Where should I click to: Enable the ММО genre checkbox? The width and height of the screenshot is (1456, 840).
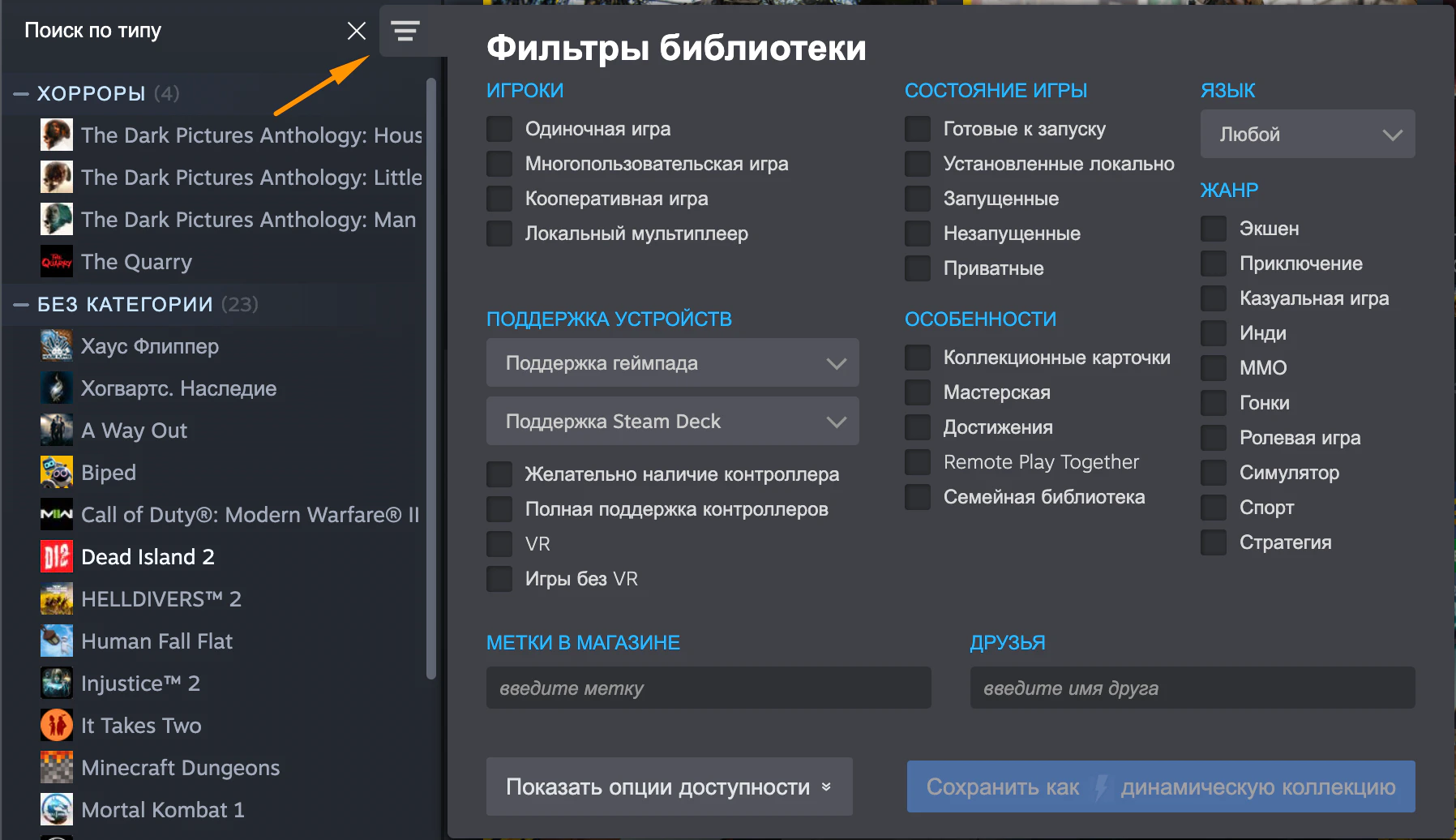[x=1214, y=368]
